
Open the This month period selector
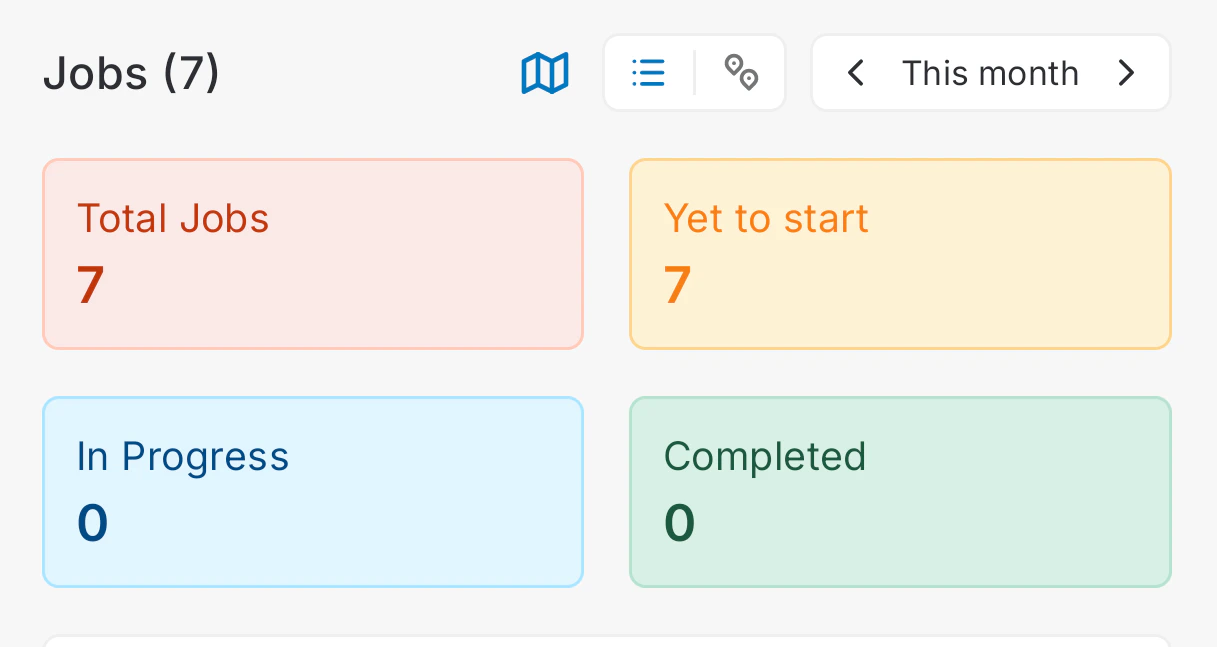tap(990, 73)
